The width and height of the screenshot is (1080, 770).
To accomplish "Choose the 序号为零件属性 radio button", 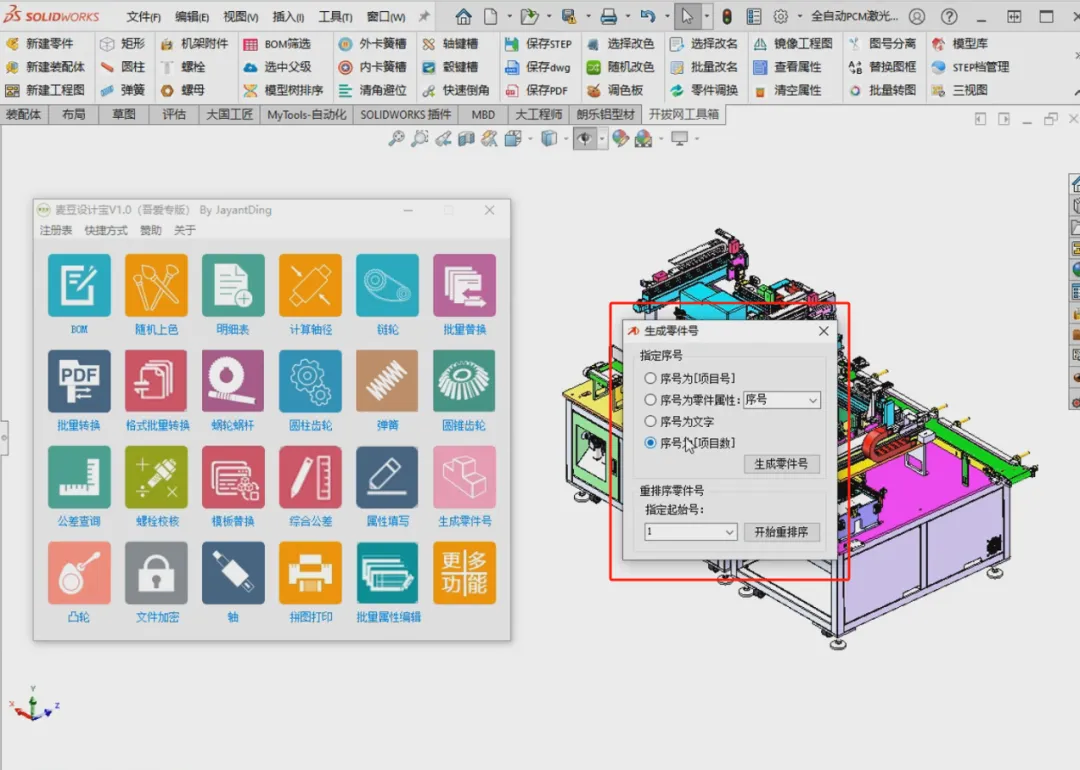I will coord(650,399).
